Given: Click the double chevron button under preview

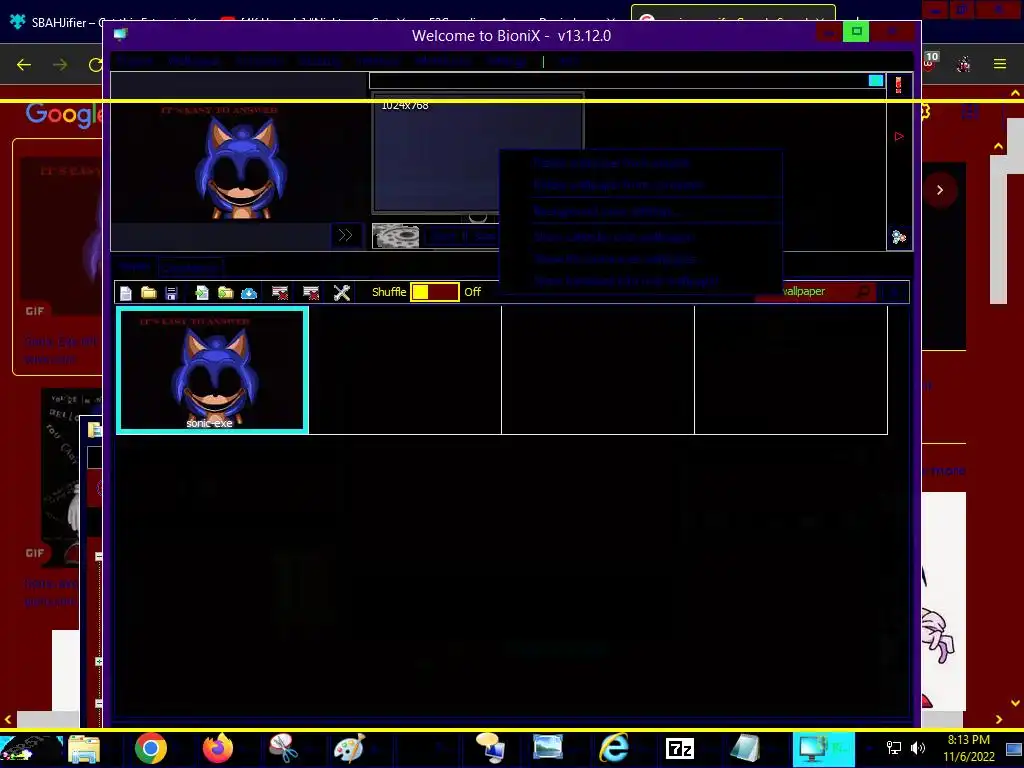Looking at the screenshot, I should [345, 235].
